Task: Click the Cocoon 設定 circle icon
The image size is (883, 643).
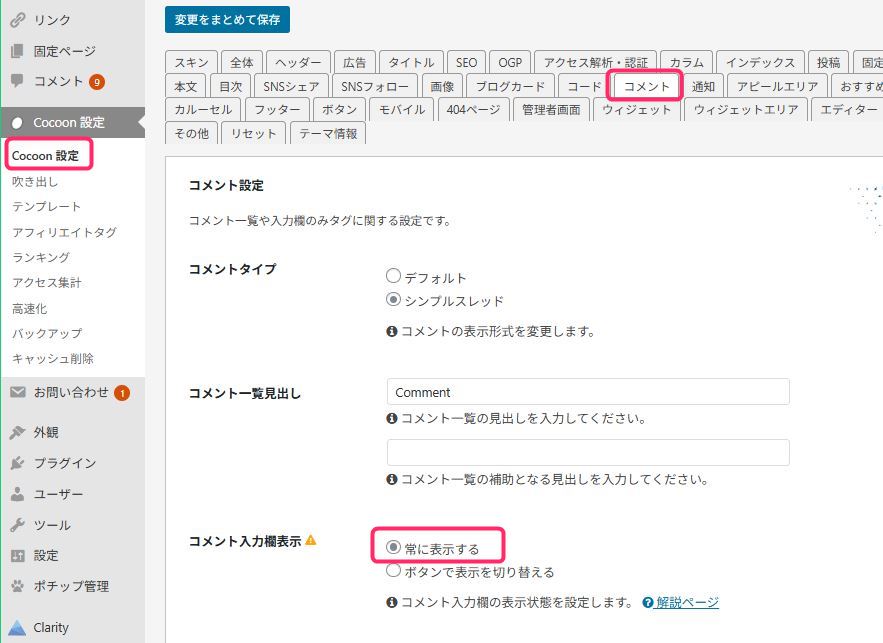Action: (x=17, y=122)
